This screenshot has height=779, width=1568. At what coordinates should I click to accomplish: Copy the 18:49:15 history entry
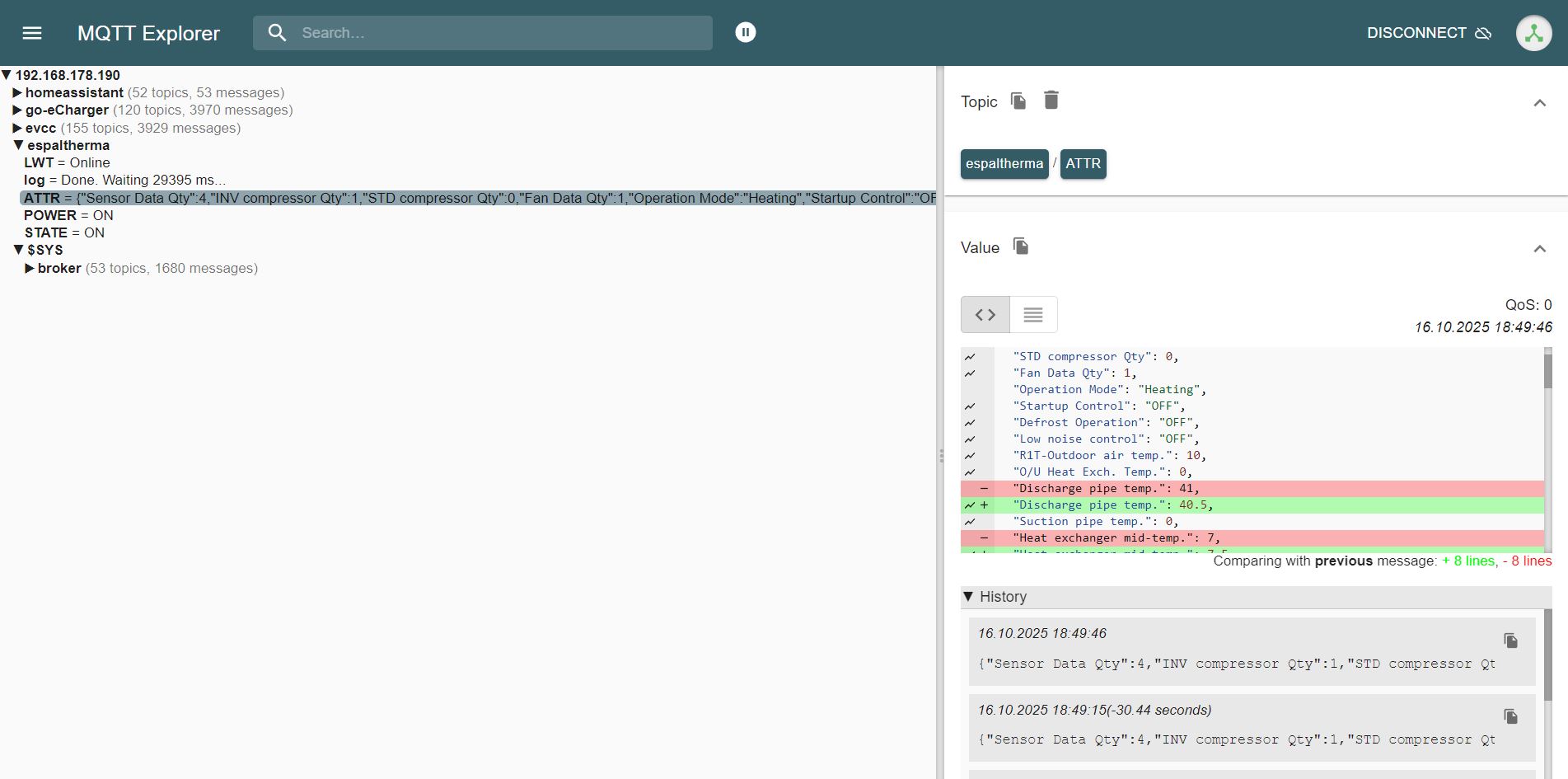[1509, 716]
